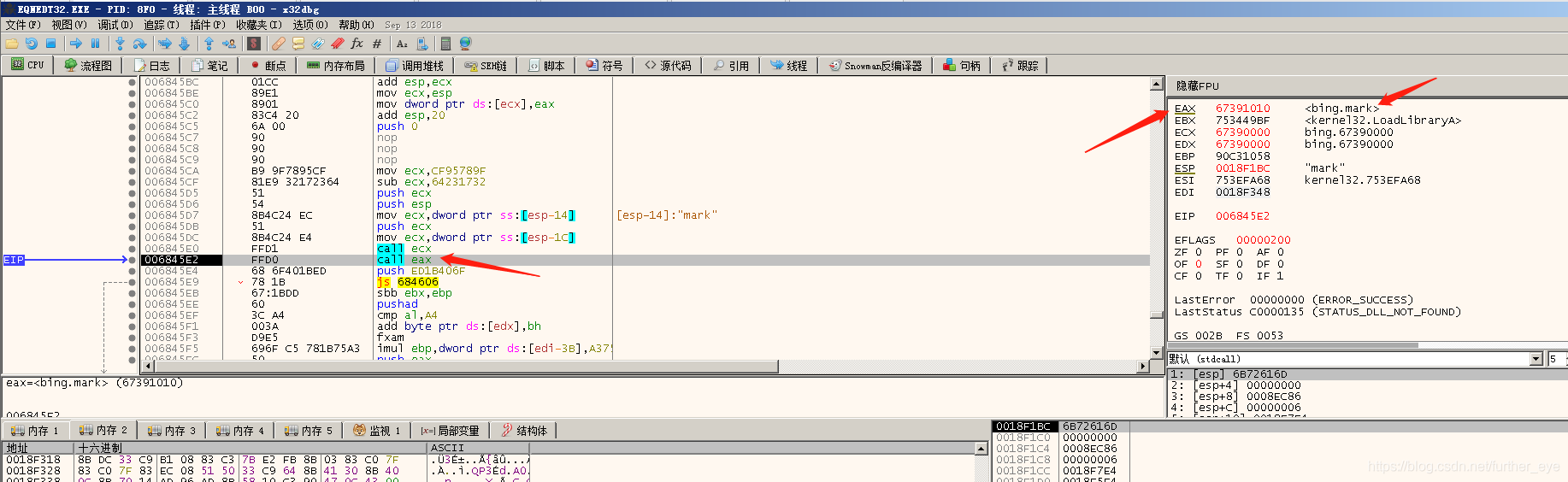1568x482 pixels.
Task: Toggle breakpoint dot at address 006845E4
Action: pyautogui.click(x=132, y=271)
